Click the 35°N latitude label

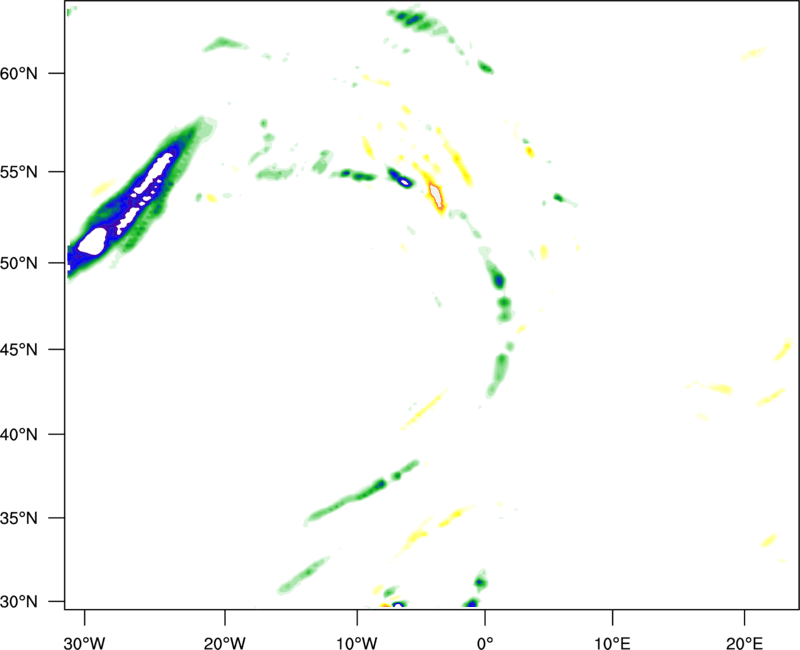pos(19,518)
